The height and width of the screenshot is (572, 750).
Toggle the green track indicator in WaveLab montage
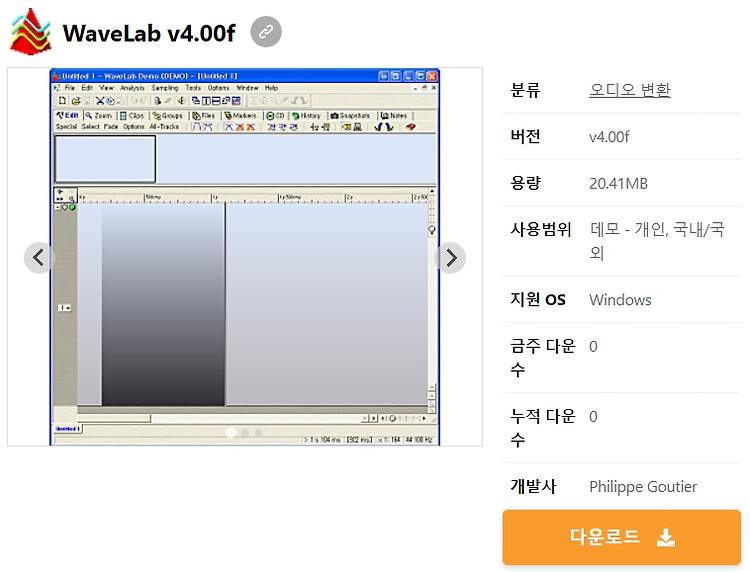tap(73, 207)
